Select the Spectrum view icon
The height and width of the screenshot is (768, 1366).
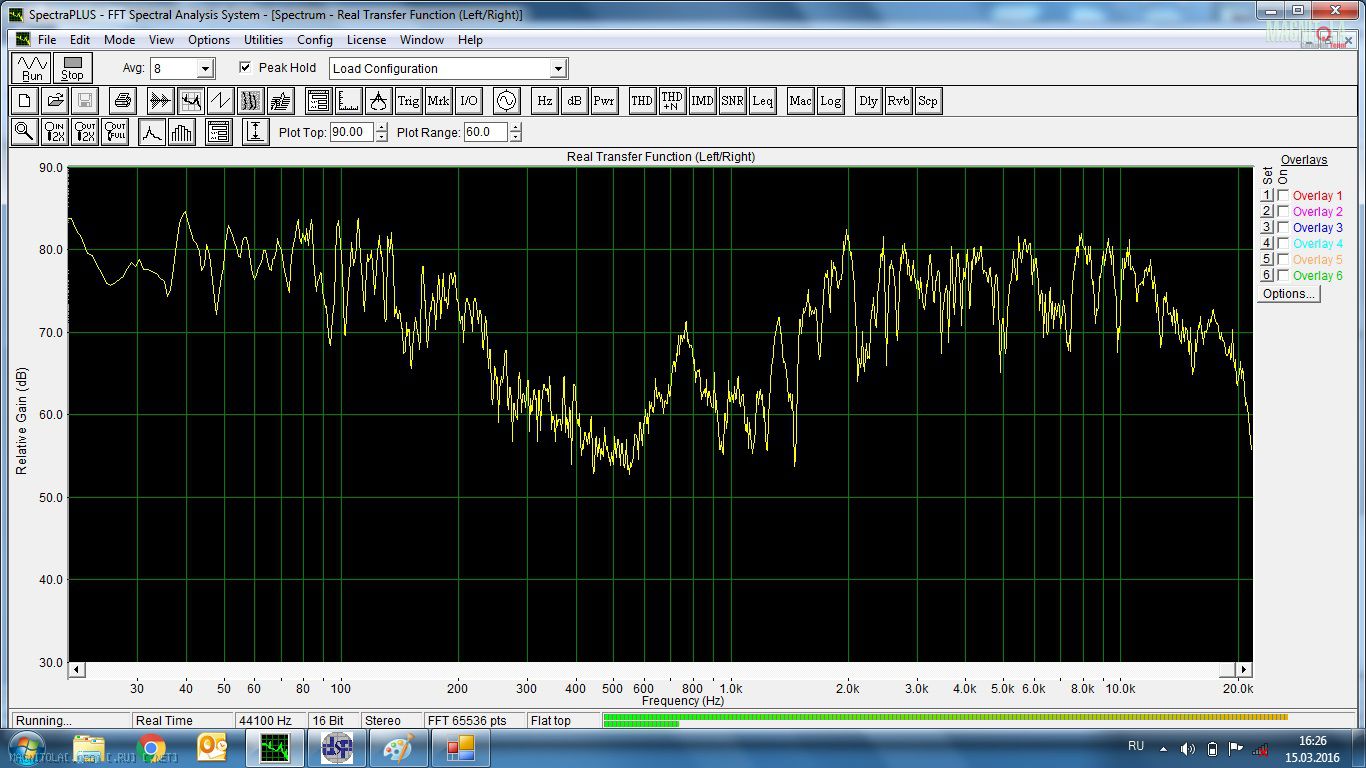(x=190, y=101)
